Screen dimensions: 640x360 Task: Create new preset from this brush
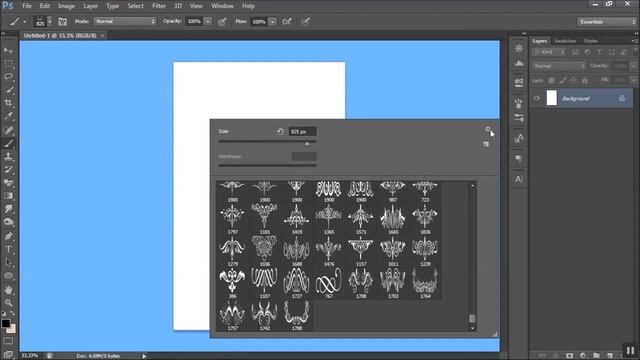pyautogui.click(x=486, y=144)
